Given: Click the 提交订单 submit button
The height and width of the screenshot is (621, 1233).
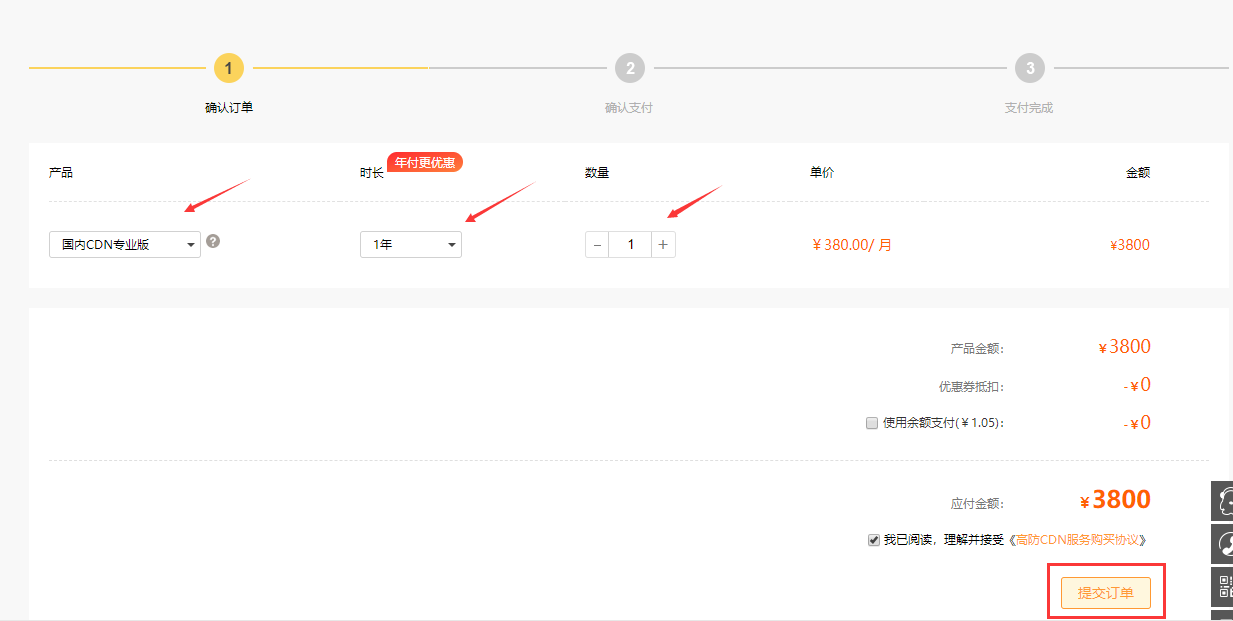Looking at the screenshot, I should pos(1105,593).
